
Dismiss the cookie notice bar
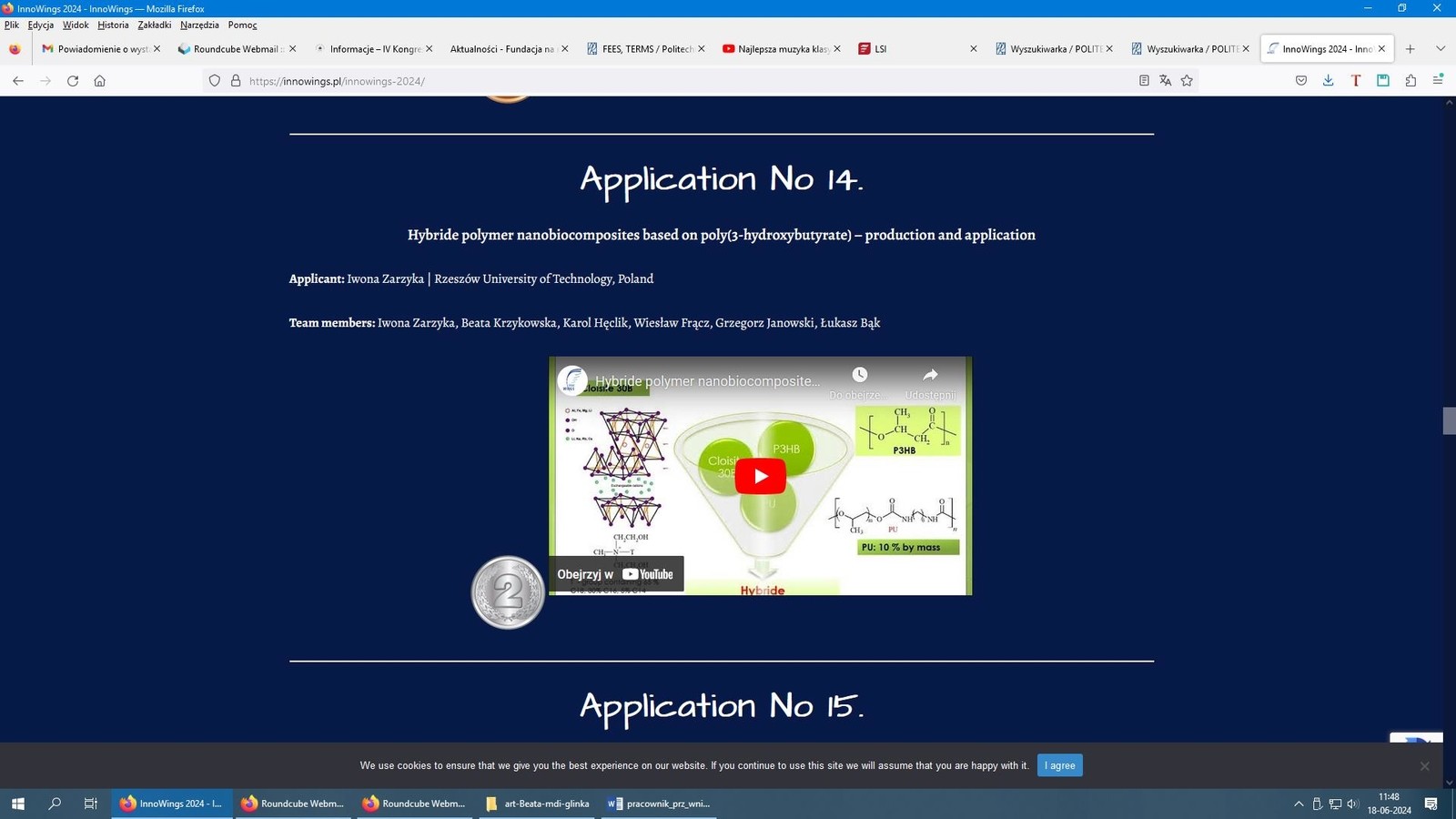(1424, 766)
